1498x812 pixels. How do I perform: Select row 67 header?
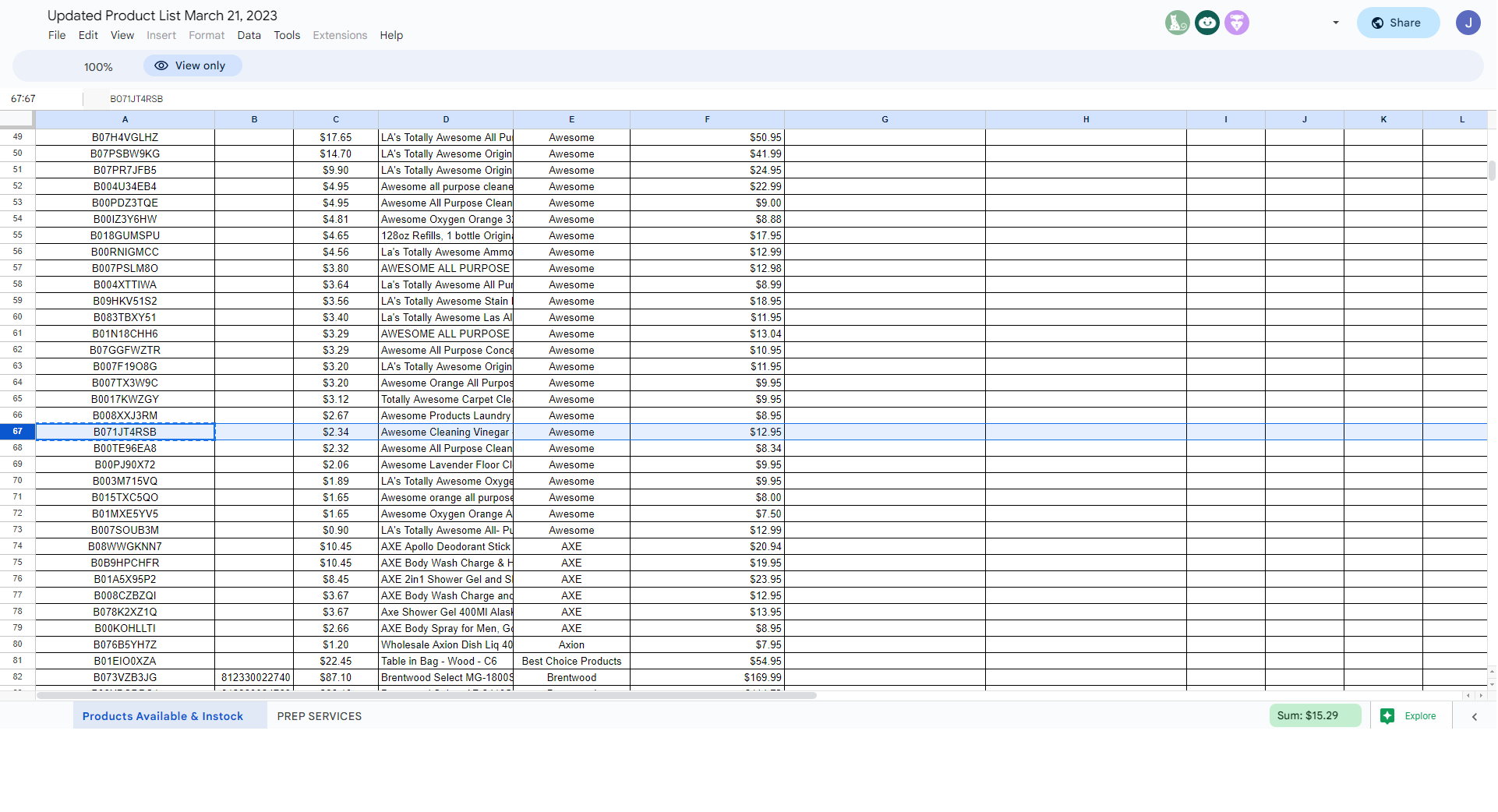17,432
